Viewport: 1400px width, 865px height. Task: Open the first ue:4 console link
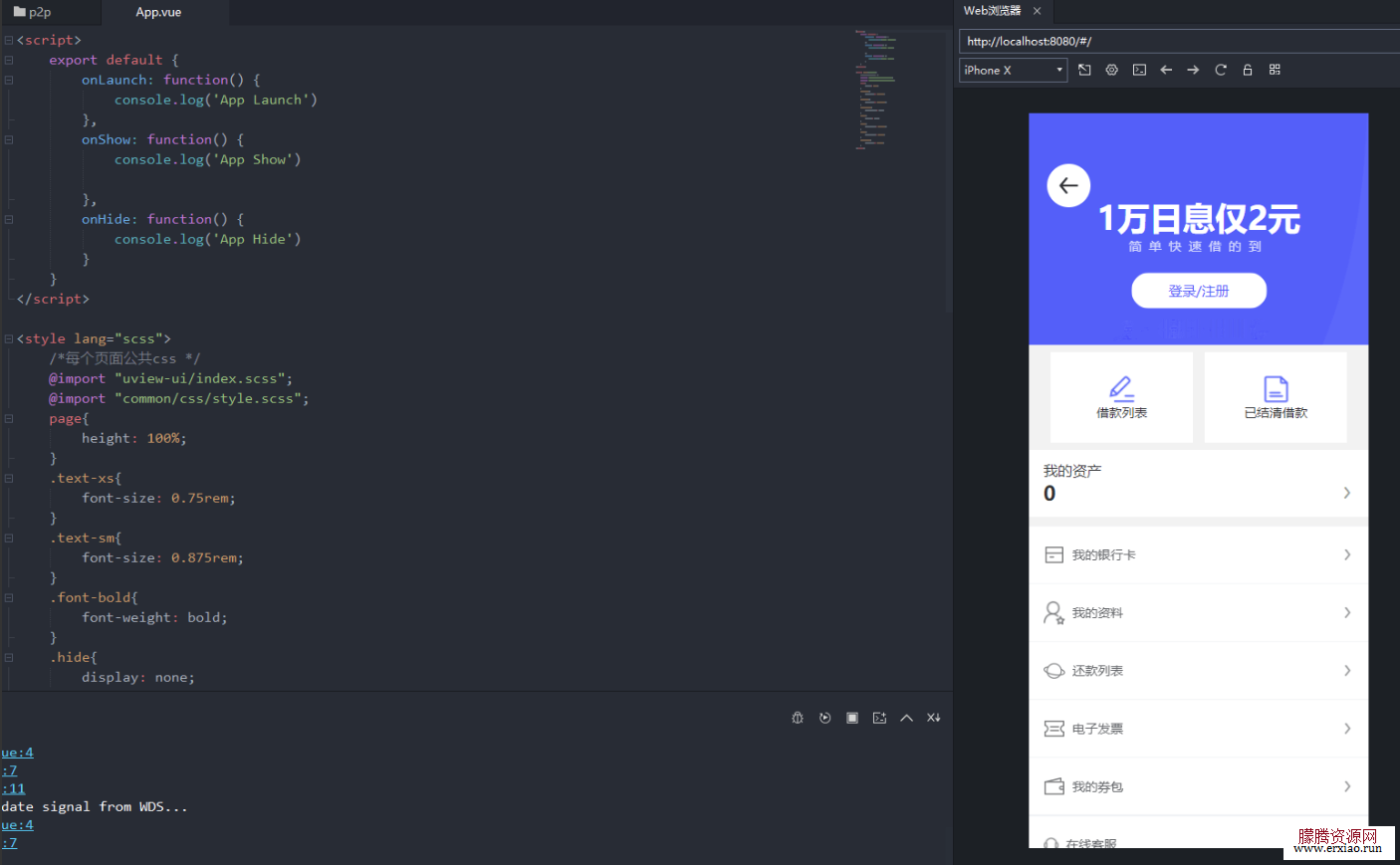(x=17, y=753)
